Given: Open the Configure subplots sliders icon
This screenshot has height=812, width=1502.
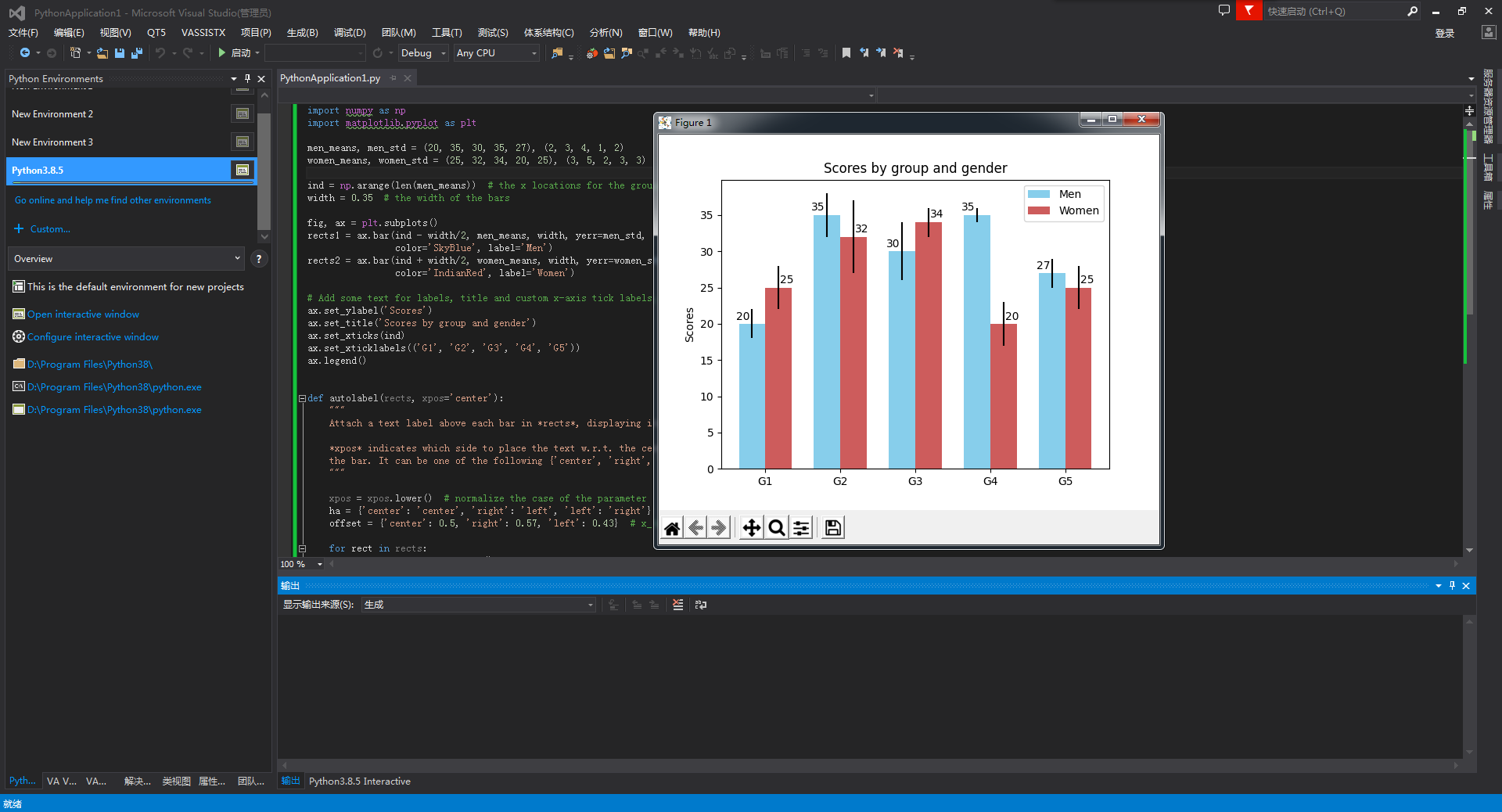Looking at the screenshot, I should tap(800, 527).
